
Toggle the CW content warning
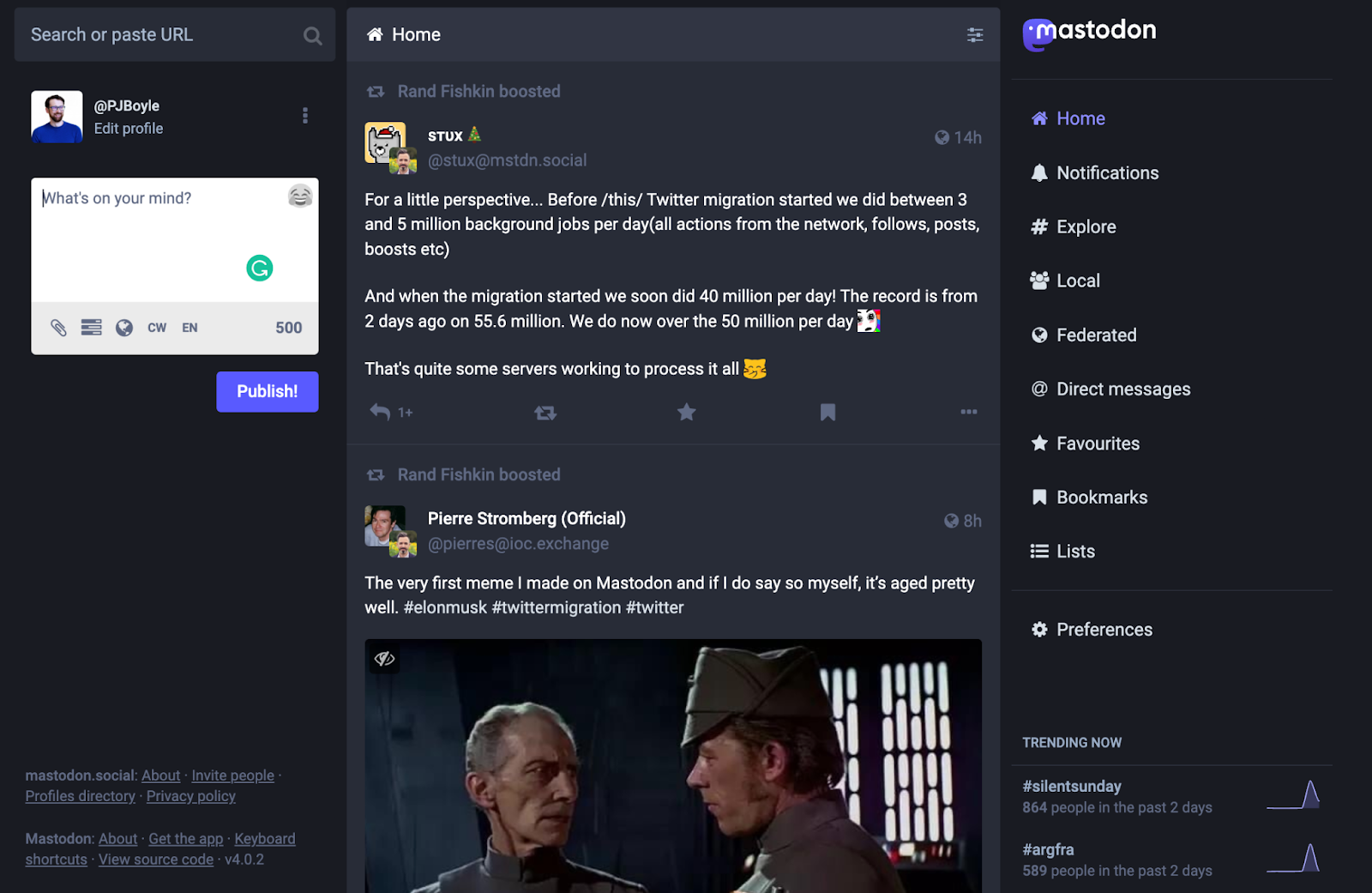[157, 328]
